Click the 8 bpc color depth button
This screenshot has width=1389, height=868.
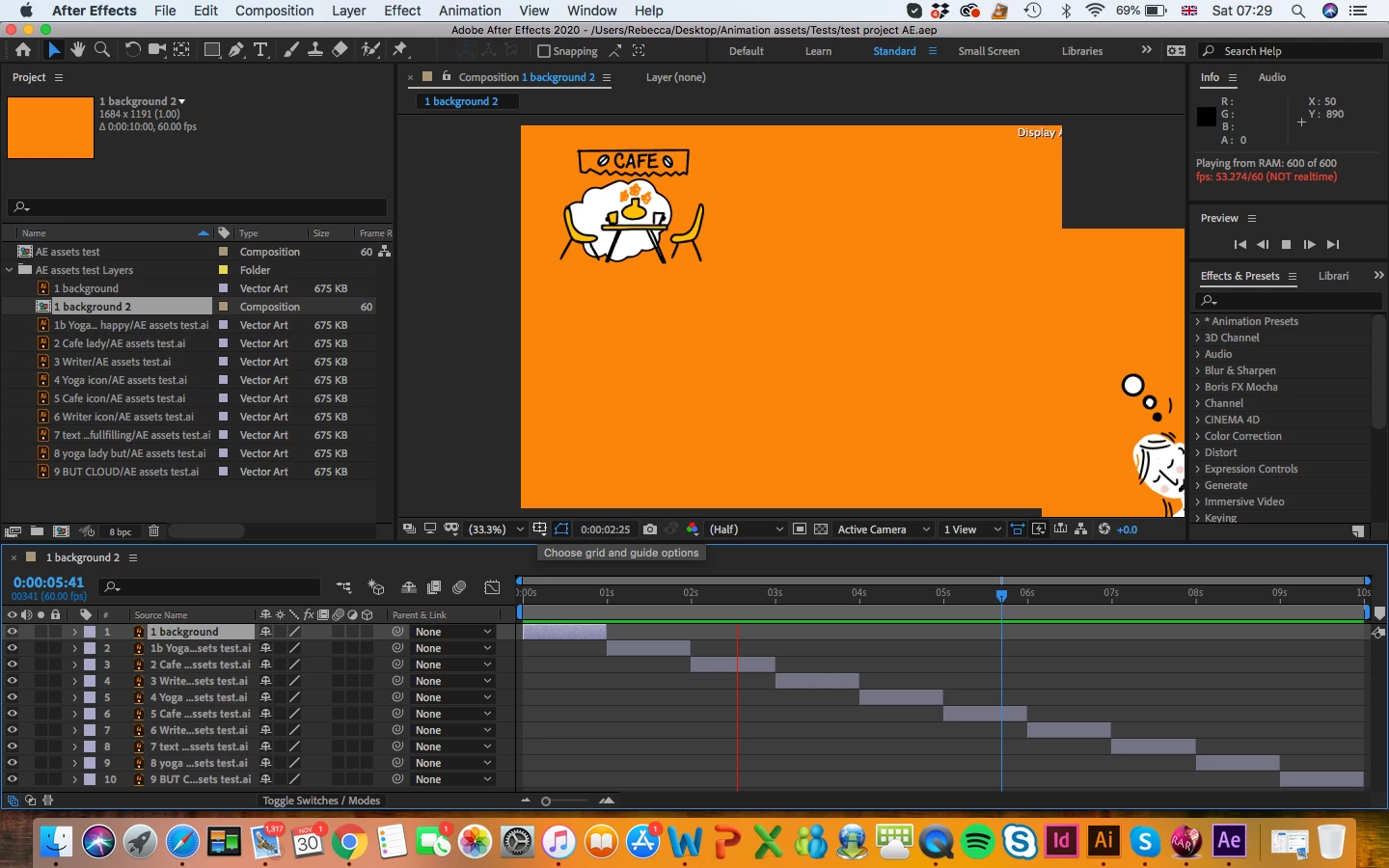click(121, 531)
